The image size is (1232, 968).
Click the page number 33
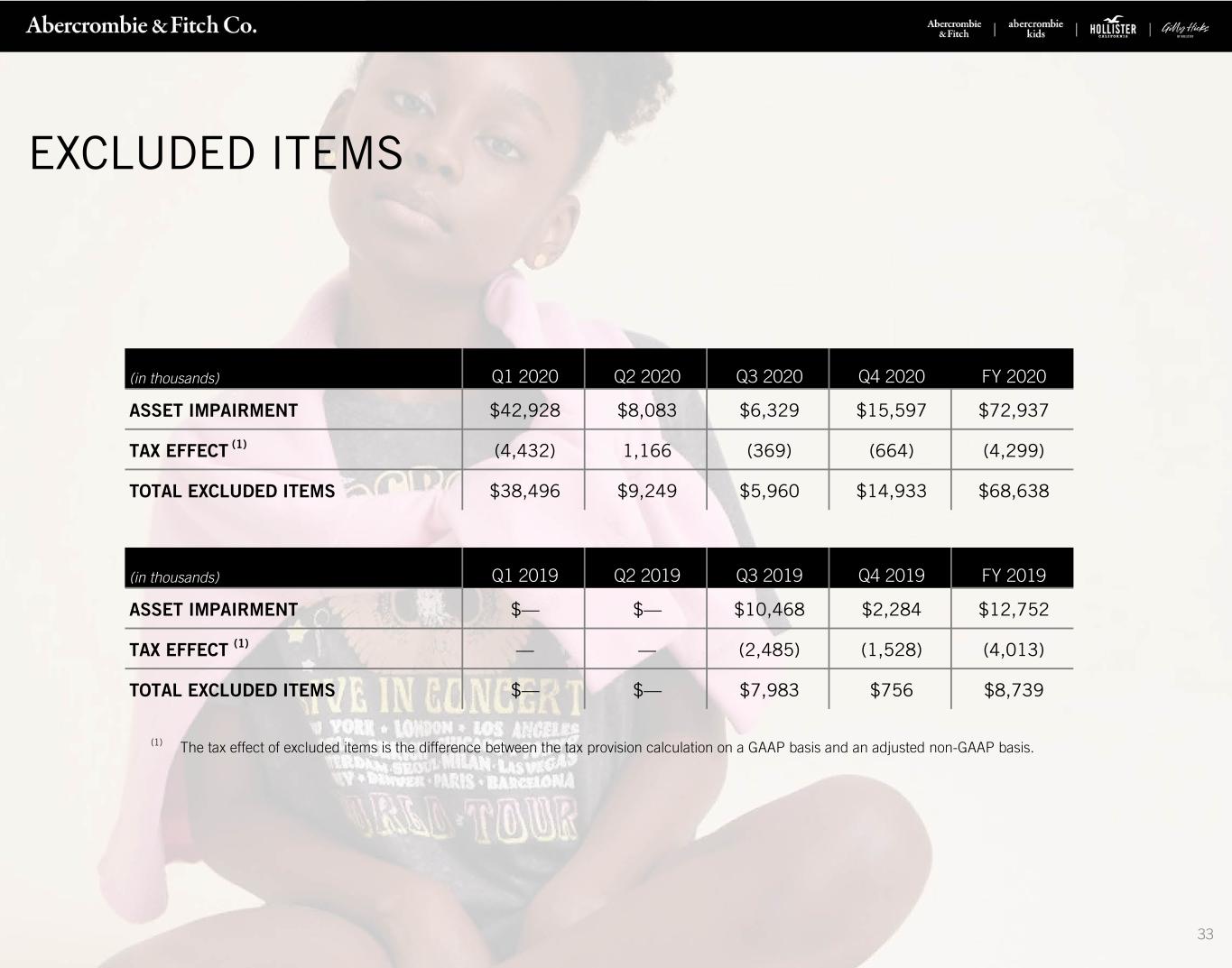tap(1205, 934)
